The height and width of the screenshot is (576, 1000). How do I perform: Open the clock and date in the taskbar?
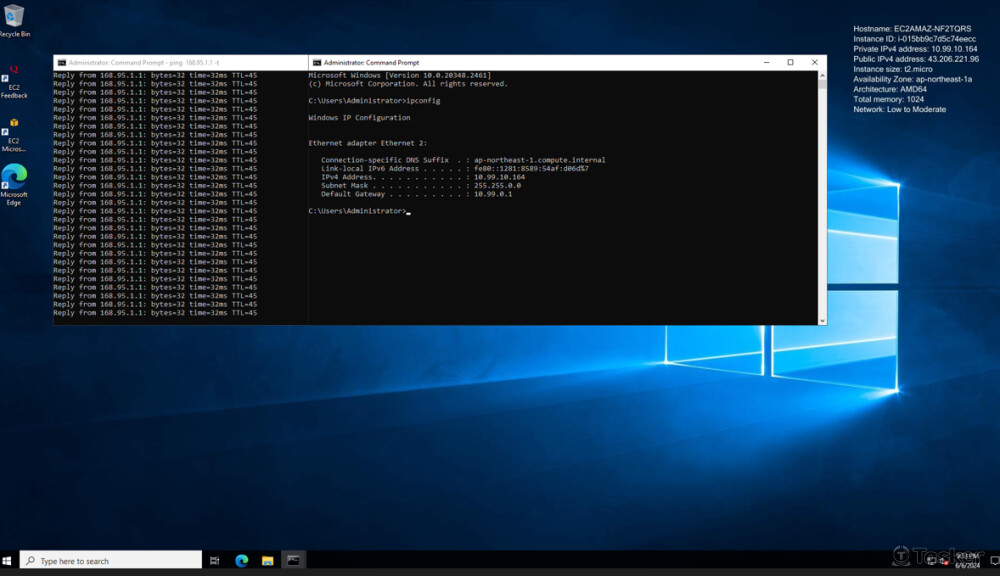click(966, 561)
